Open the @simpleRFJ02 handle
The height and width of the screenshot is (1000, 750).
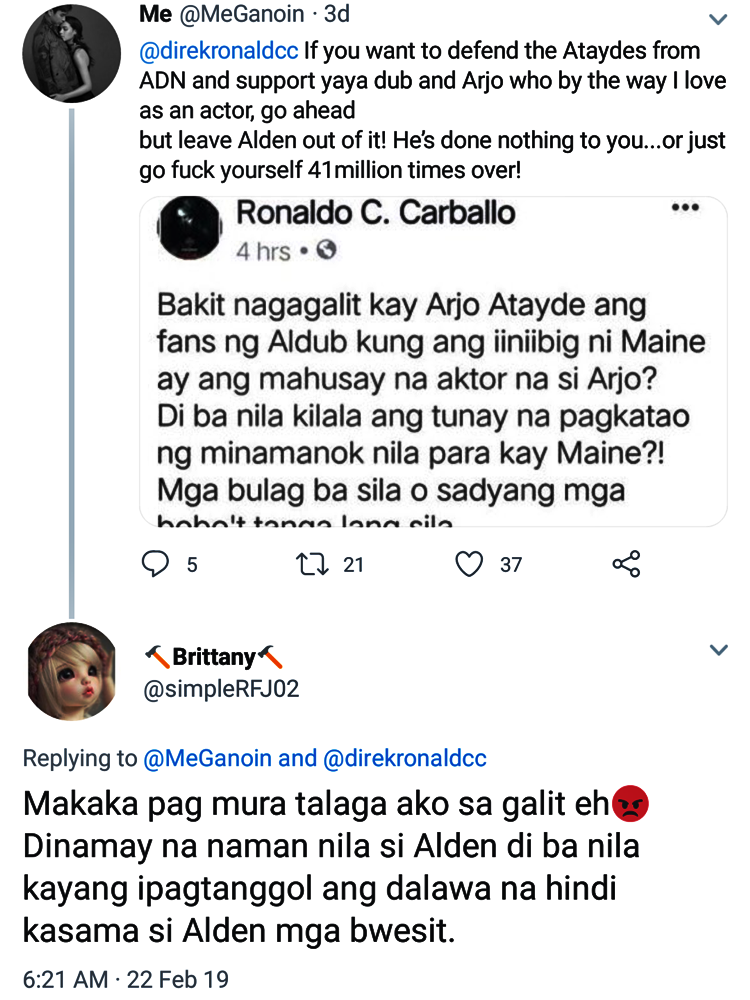[222, 689]
